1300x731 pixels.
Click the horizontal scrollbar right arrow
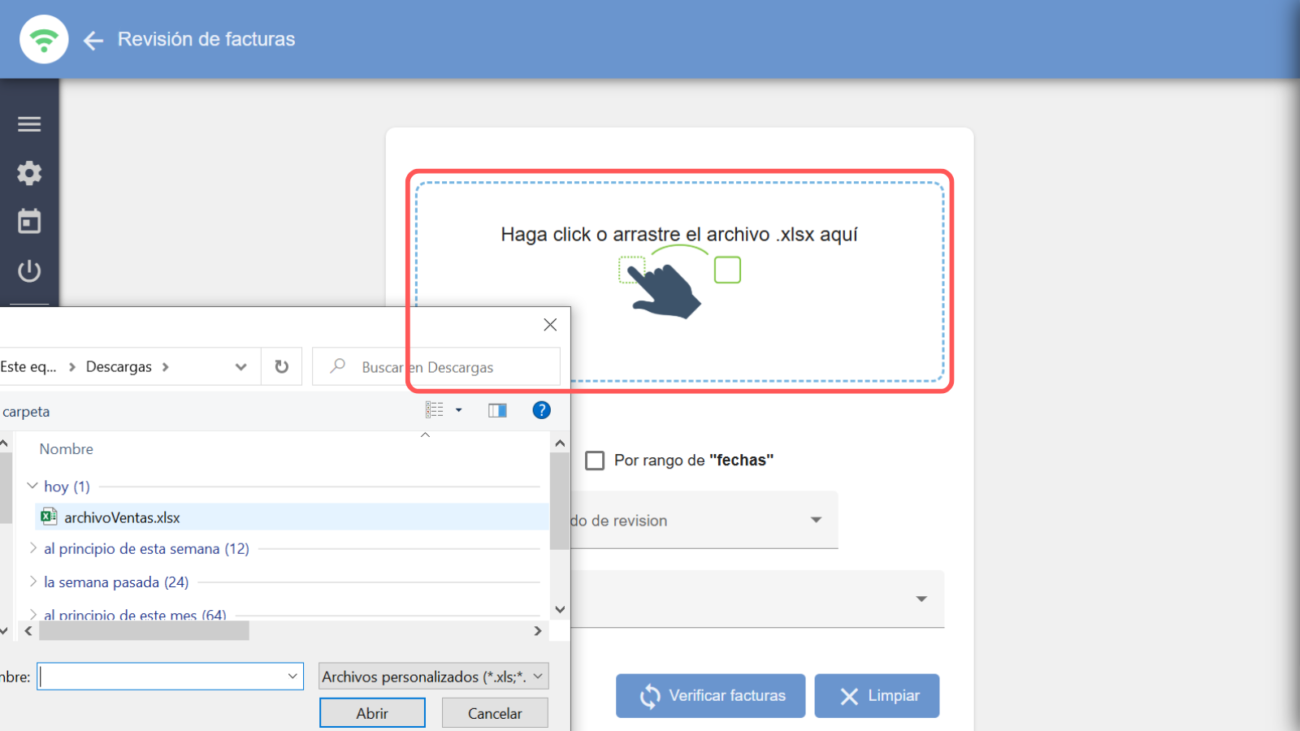(x=537, y=631)
